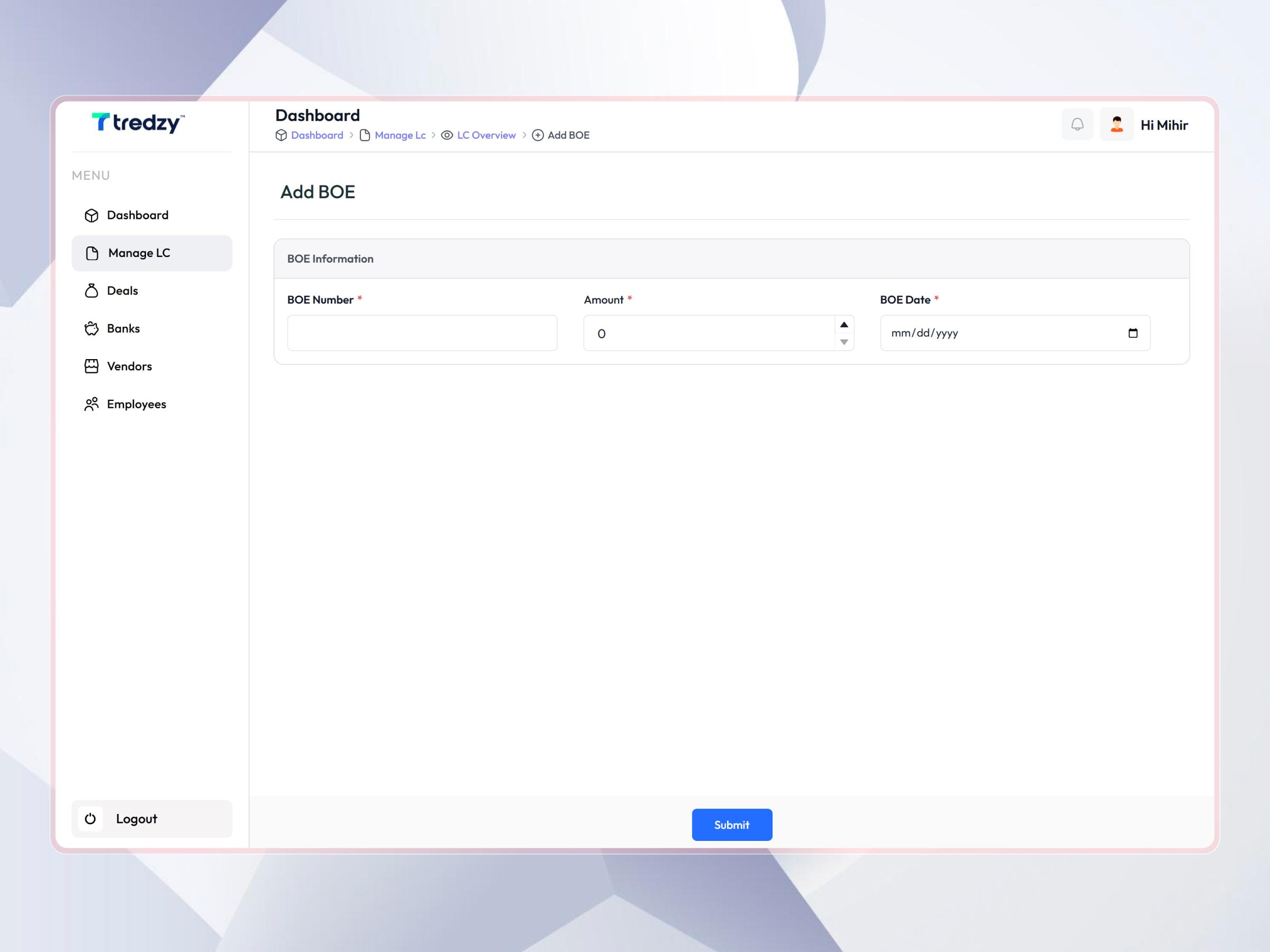Select the Vendors storefront icon
Viewport: 1270px width, 952px height.
[92, 365]
